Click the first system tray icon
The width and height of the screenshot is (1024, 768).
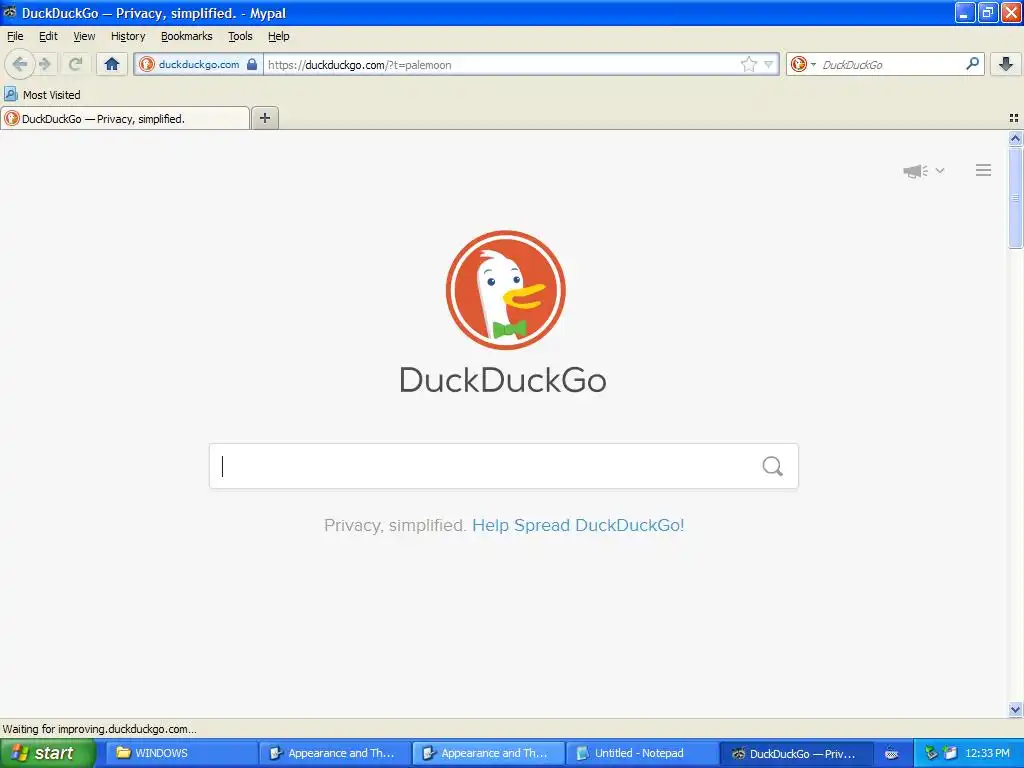(x=932, y=753)
